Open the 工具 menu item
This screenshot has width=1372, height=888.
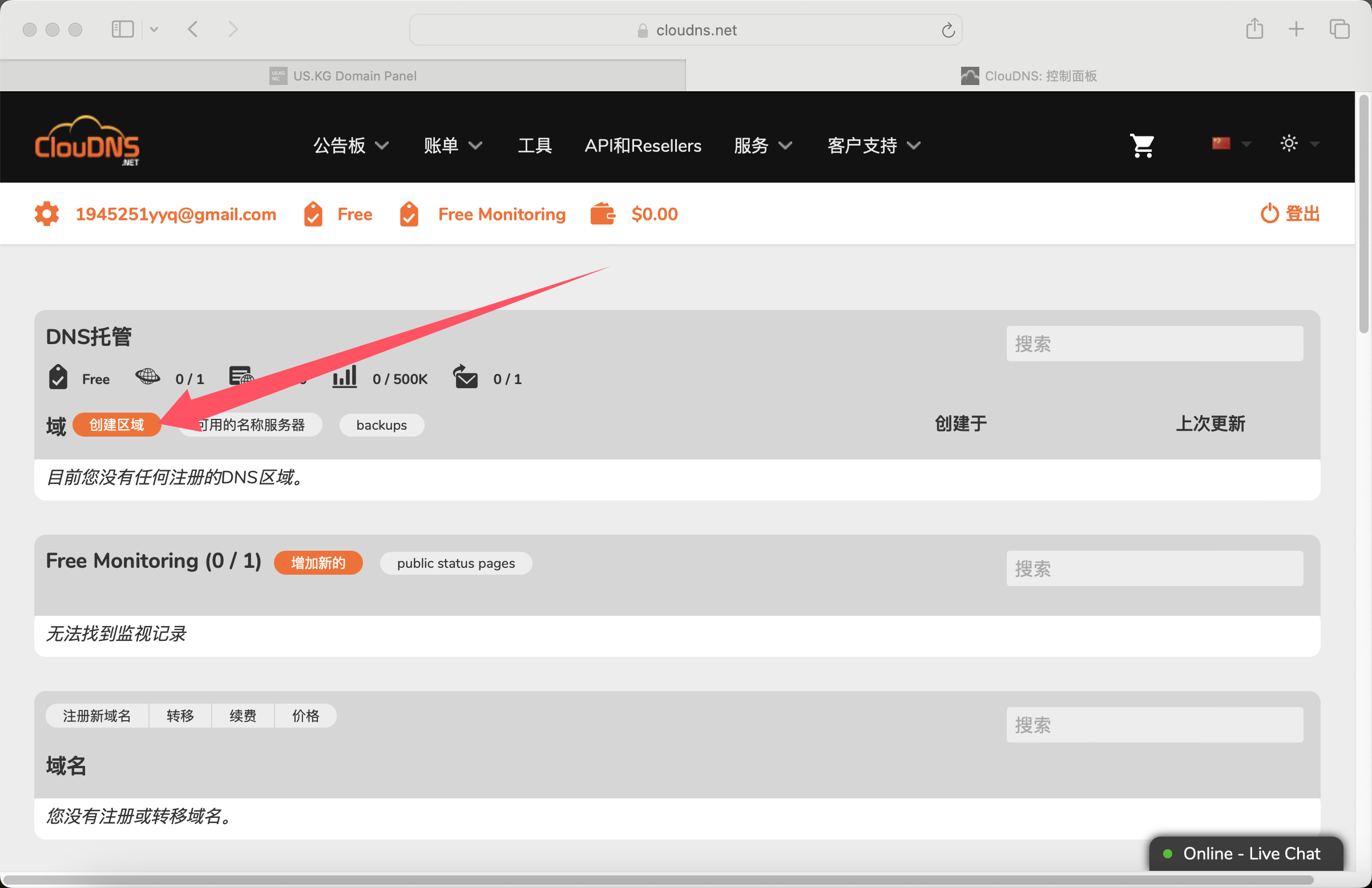[535, 146]
